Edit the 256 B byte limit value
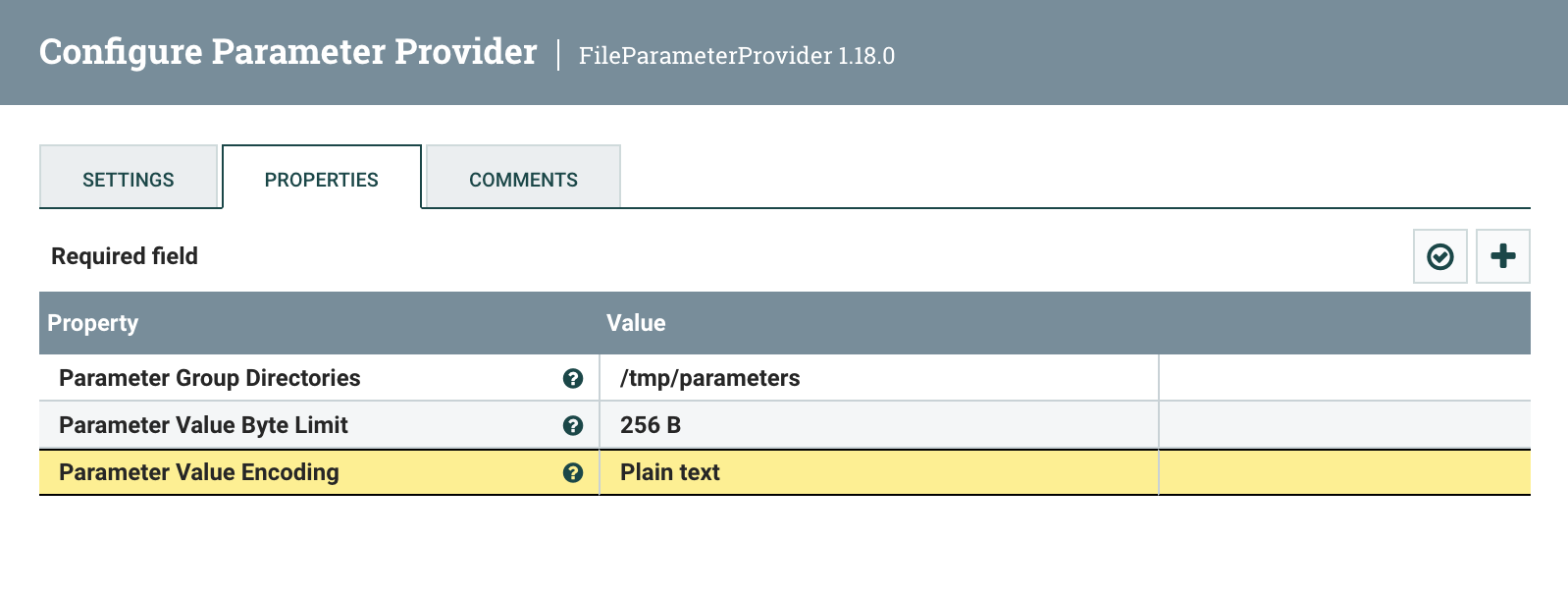 point(651,425)
